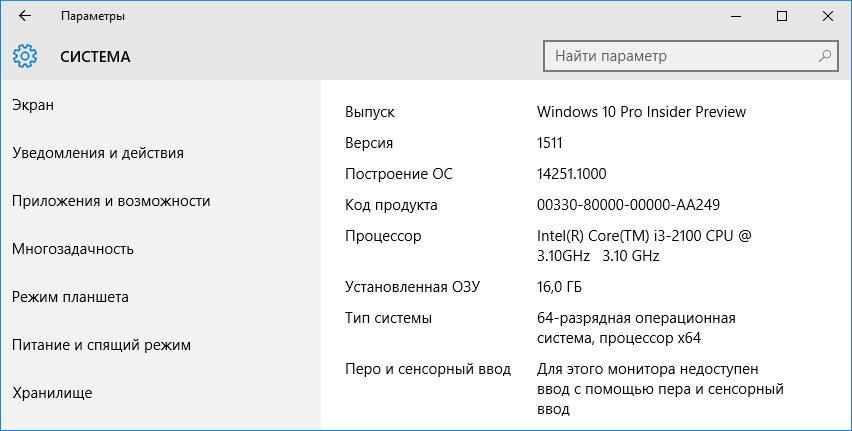The width and height of the screenshot is (852, 431).
Task: Go back using the arrow icon
Action: [25, 16]
